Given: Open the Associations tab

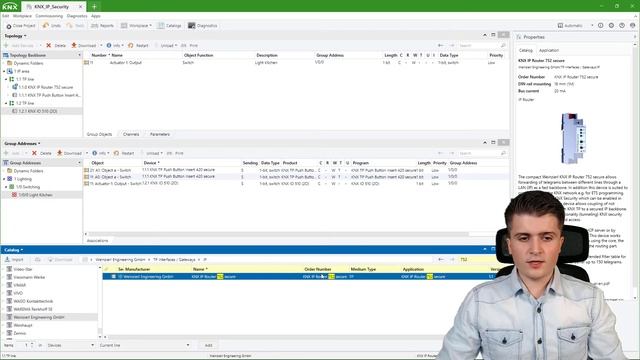Looking at the screenshot, I should click(x=98, y=241).
